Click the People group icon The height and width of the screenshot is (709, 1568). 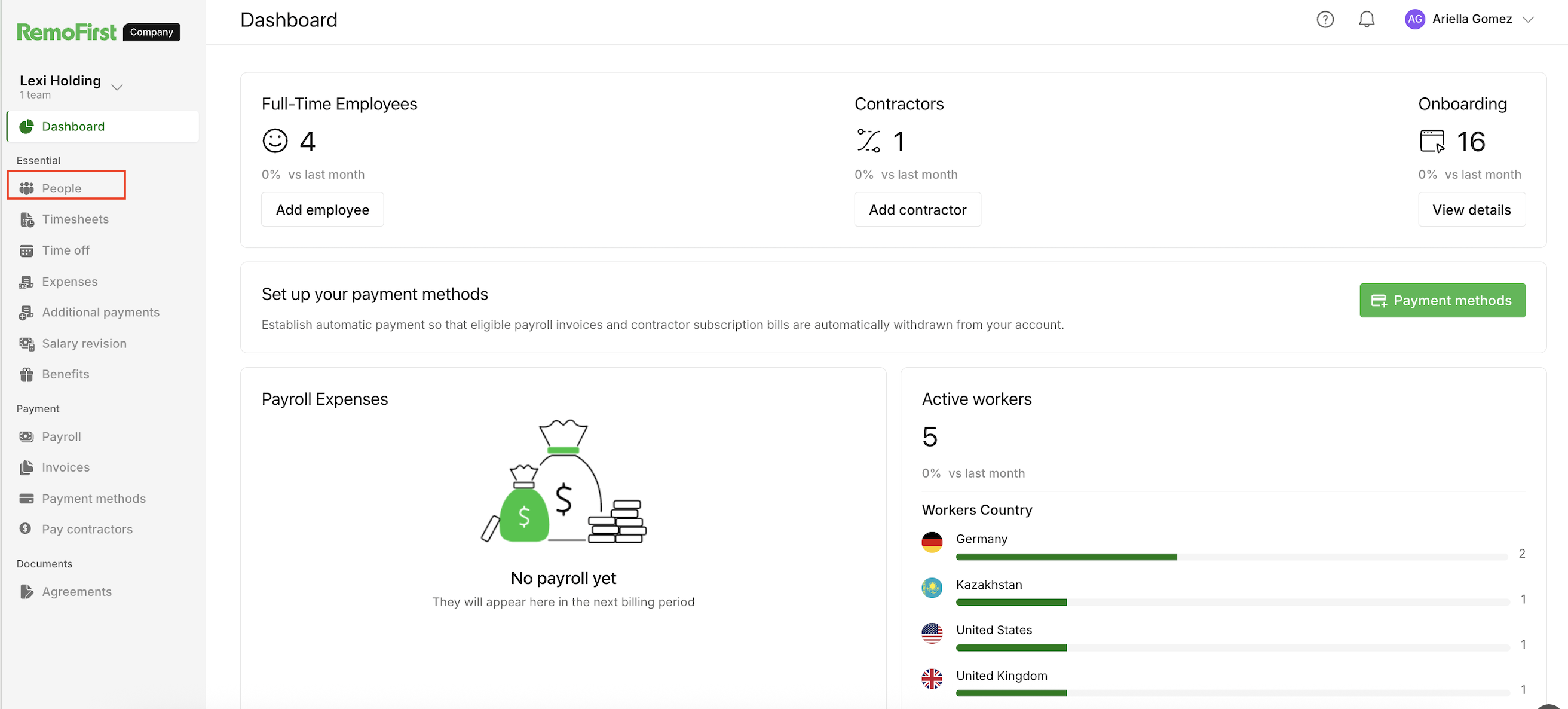(26, 188)
